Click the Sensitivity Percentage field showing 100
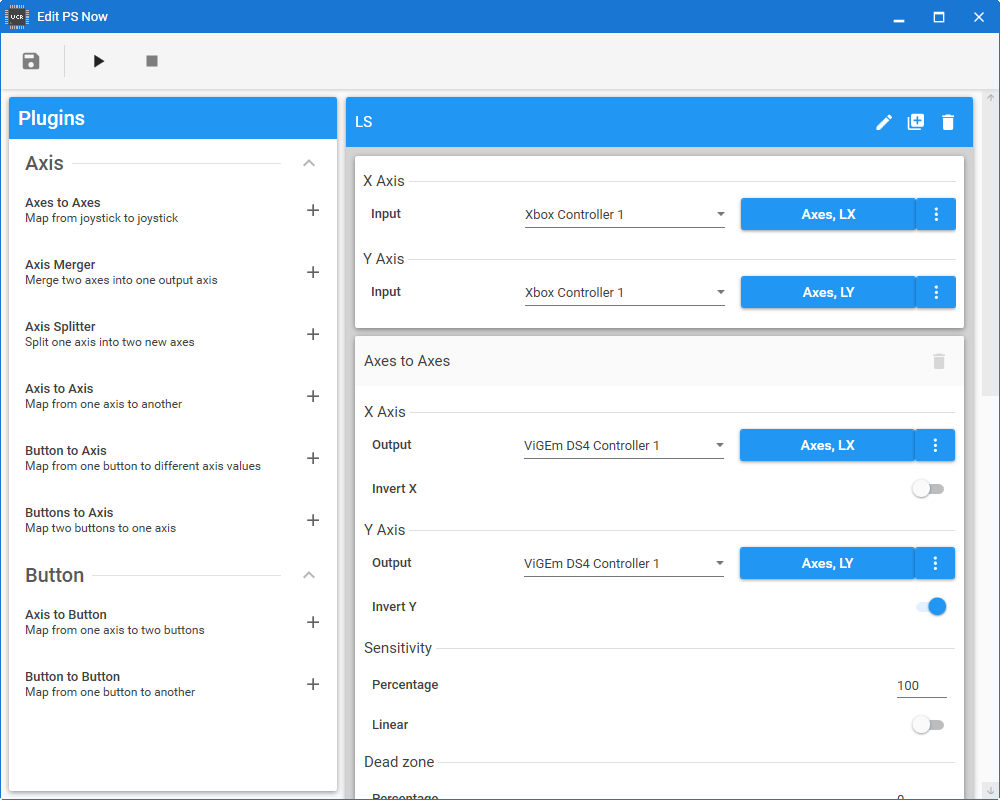The width and height of the screenshot is (1000, 800). [x=921, y=686]
